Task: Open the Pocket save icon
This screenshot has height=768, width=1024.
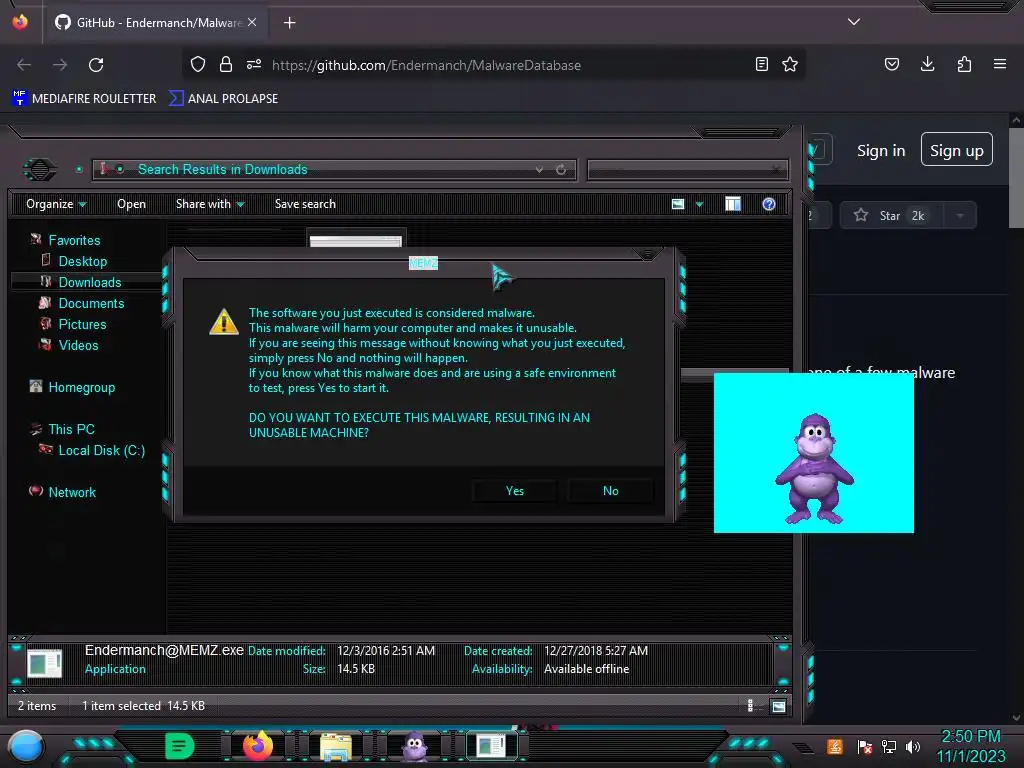Action: [892, 64]
